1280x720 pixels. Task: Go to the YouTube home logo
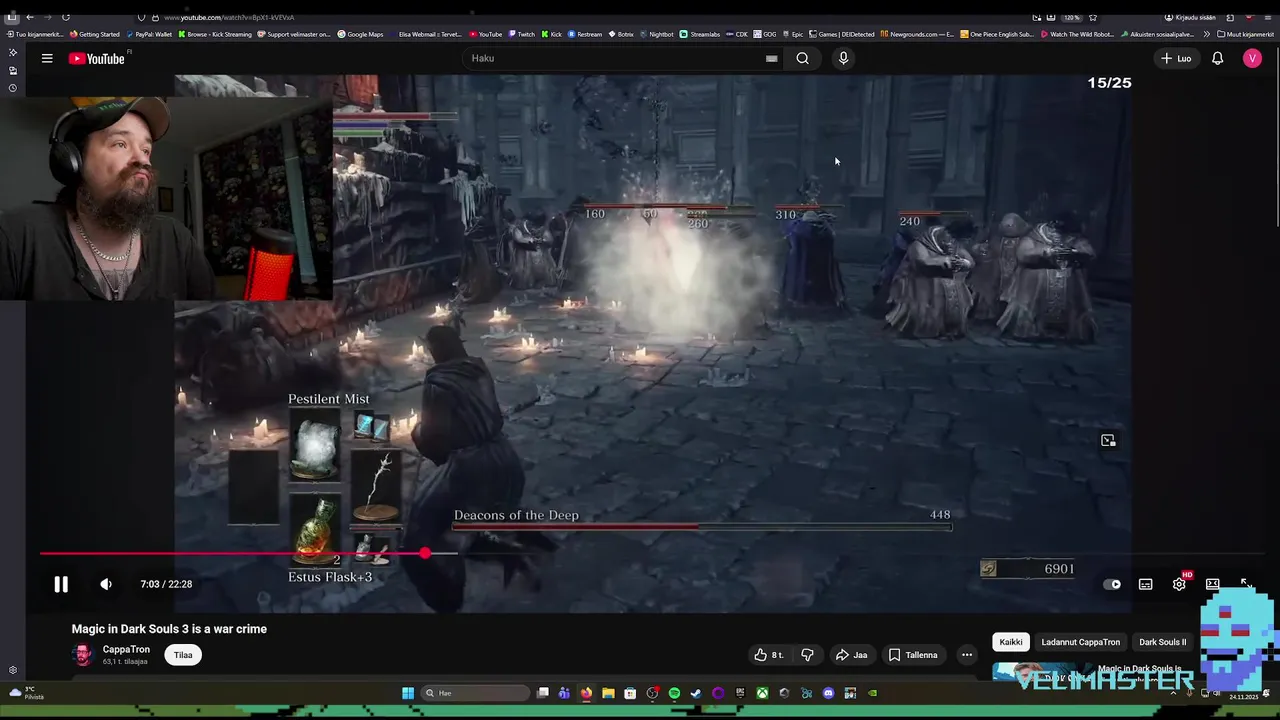(x=97, y=59)
